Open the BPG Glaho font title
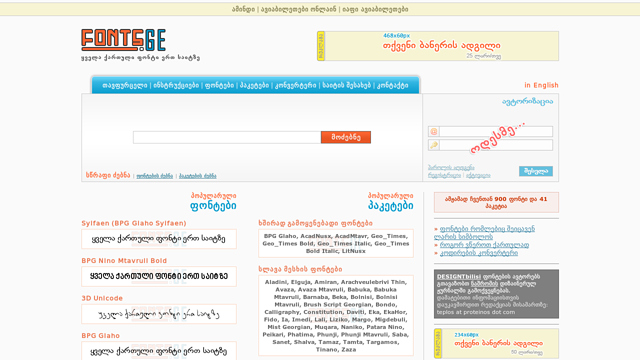Viewport: 640px width, 360px height. [x=100, y=336]
